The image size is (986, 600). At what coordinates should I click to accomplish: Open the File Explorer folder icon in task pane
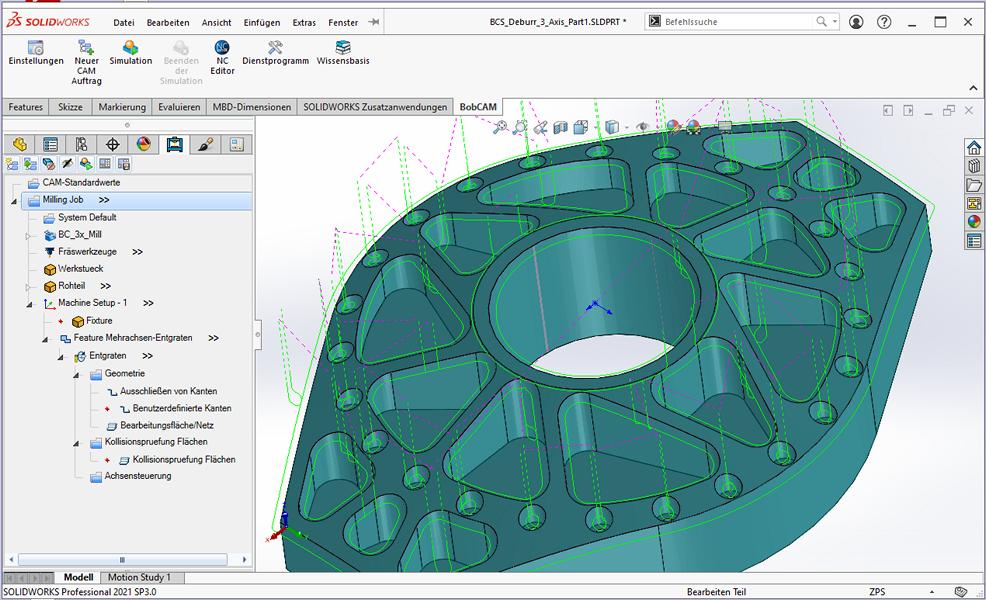pyautogui.click(x=974, y=185)
